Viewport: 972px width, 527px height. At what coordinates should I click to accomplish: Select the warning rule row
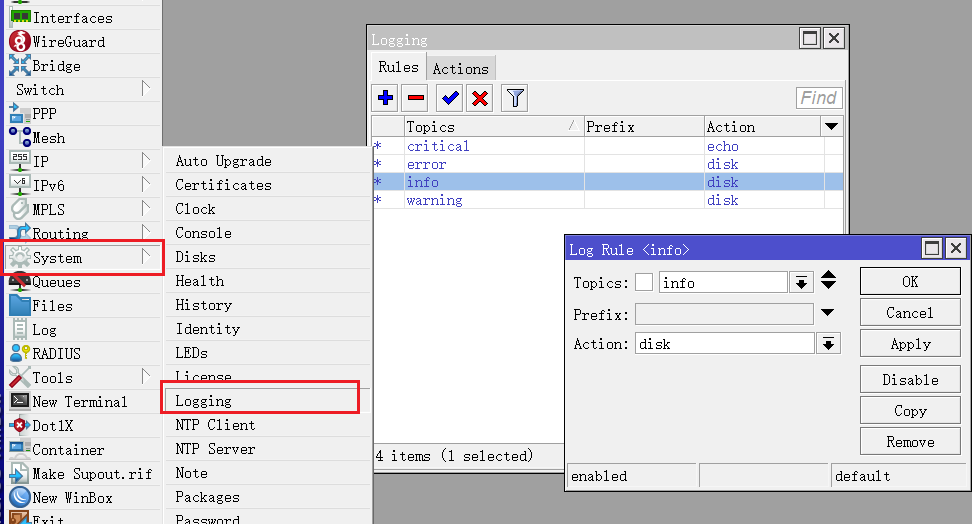(435, 200)
